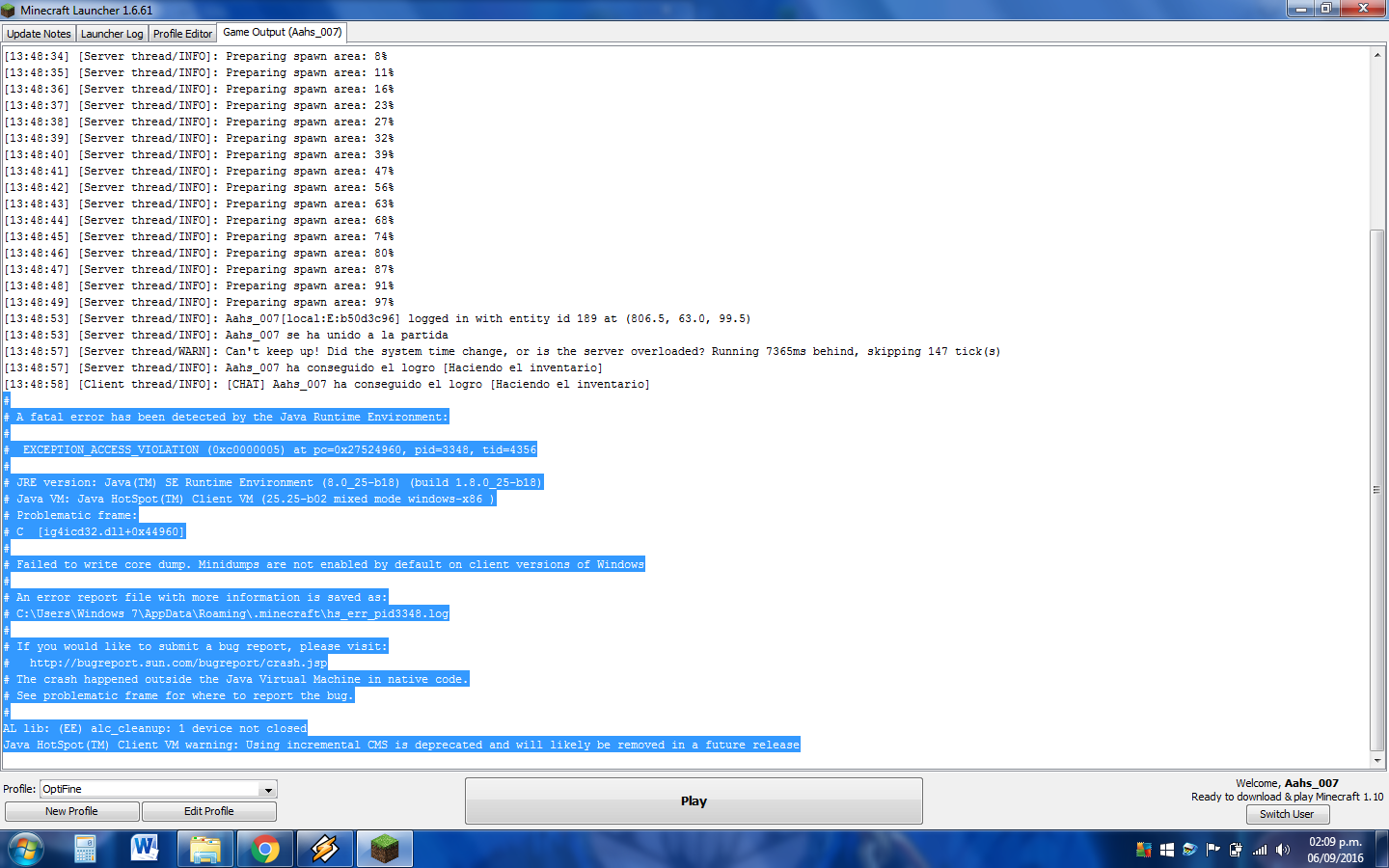The width and height of the screenshot is (1389, 868).
Task: Click the Get Windows 10 tray icon
Action: click(1167, 850)
